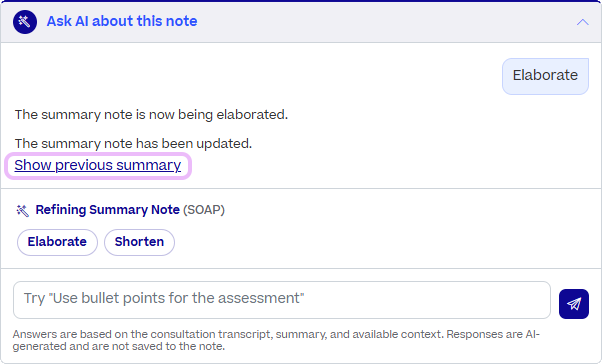Click the 'Refining Summary Note' heading
Screen dimensions: 602x364
[x=108, y=210]
